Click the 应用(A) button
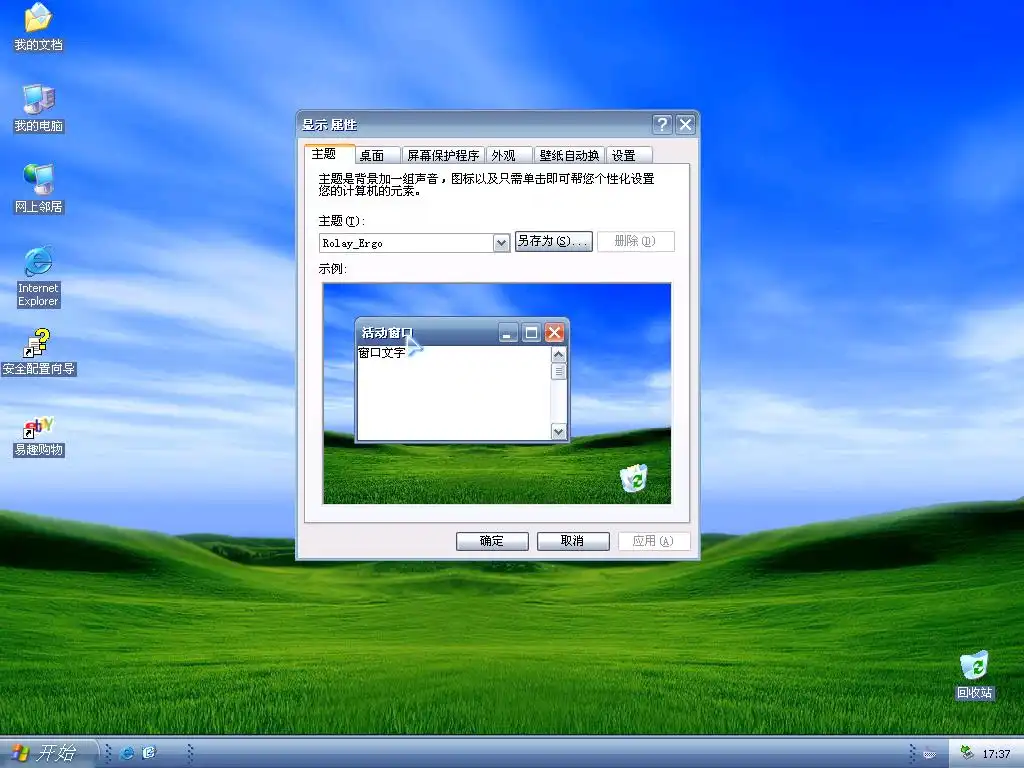This screenshot has height=768, width=1024. click(x=653, y=541)
